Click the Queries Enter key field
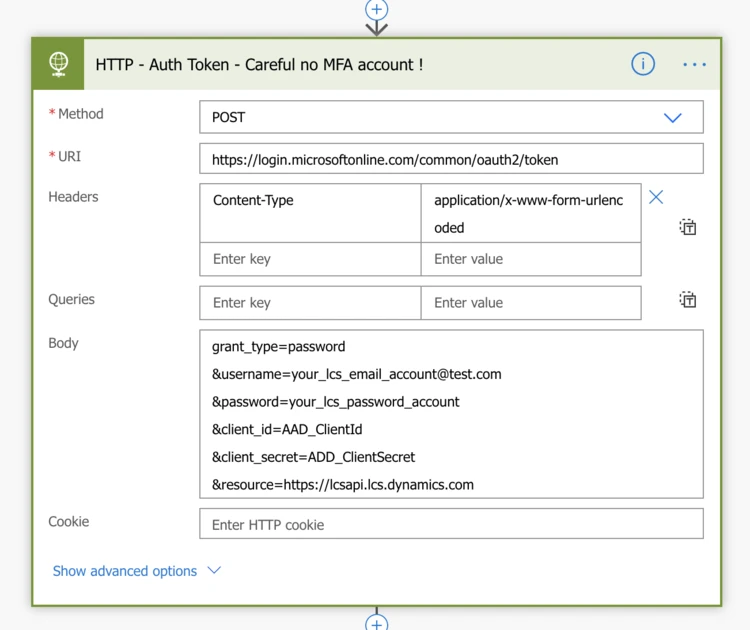 click(310, 303)
